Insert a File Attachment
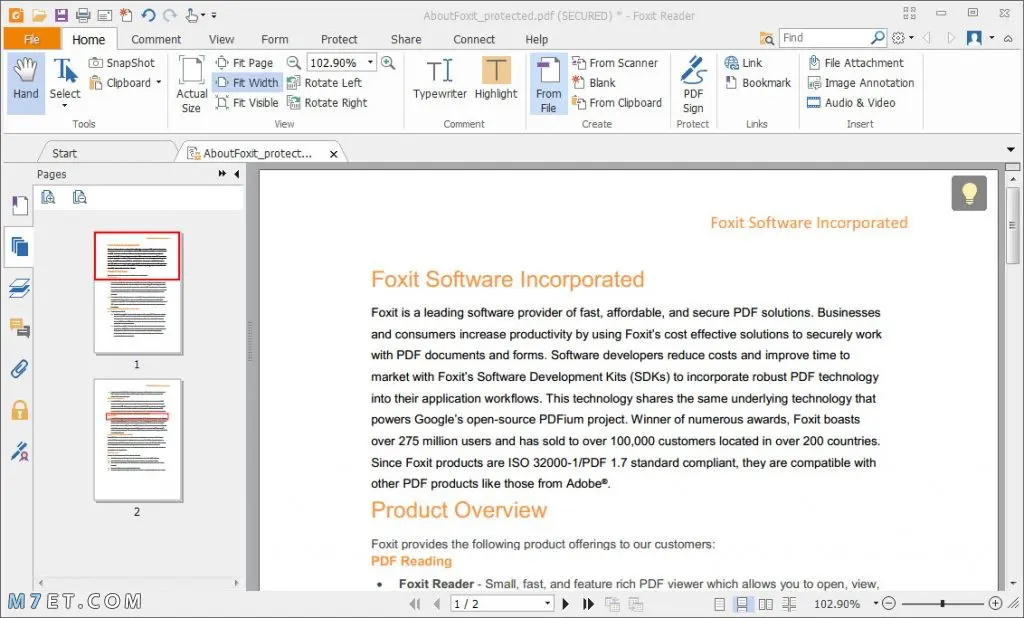The height and width of the screenshot is (618, 1024). (x=856, y=63)
